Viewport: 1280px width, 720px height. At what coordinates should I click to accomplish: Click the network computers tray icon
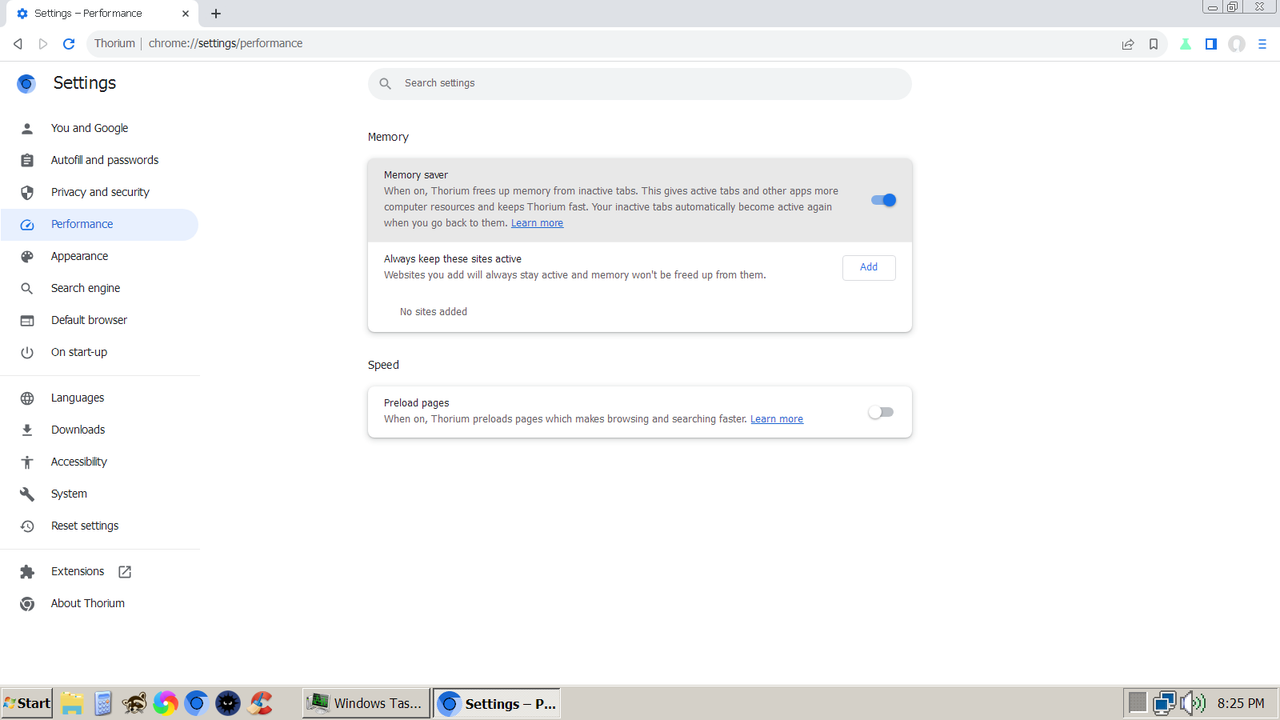click(1164, 703)
